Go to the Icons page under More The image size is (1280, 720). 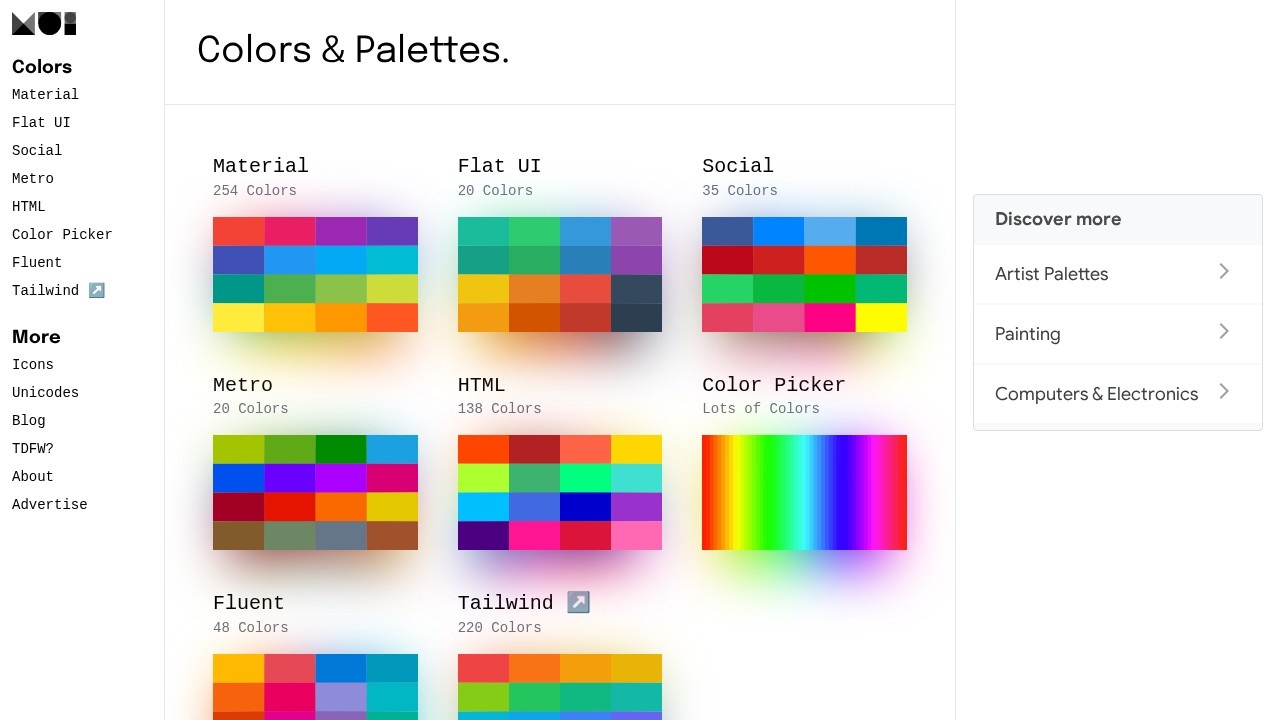click(x=32, y=364)
